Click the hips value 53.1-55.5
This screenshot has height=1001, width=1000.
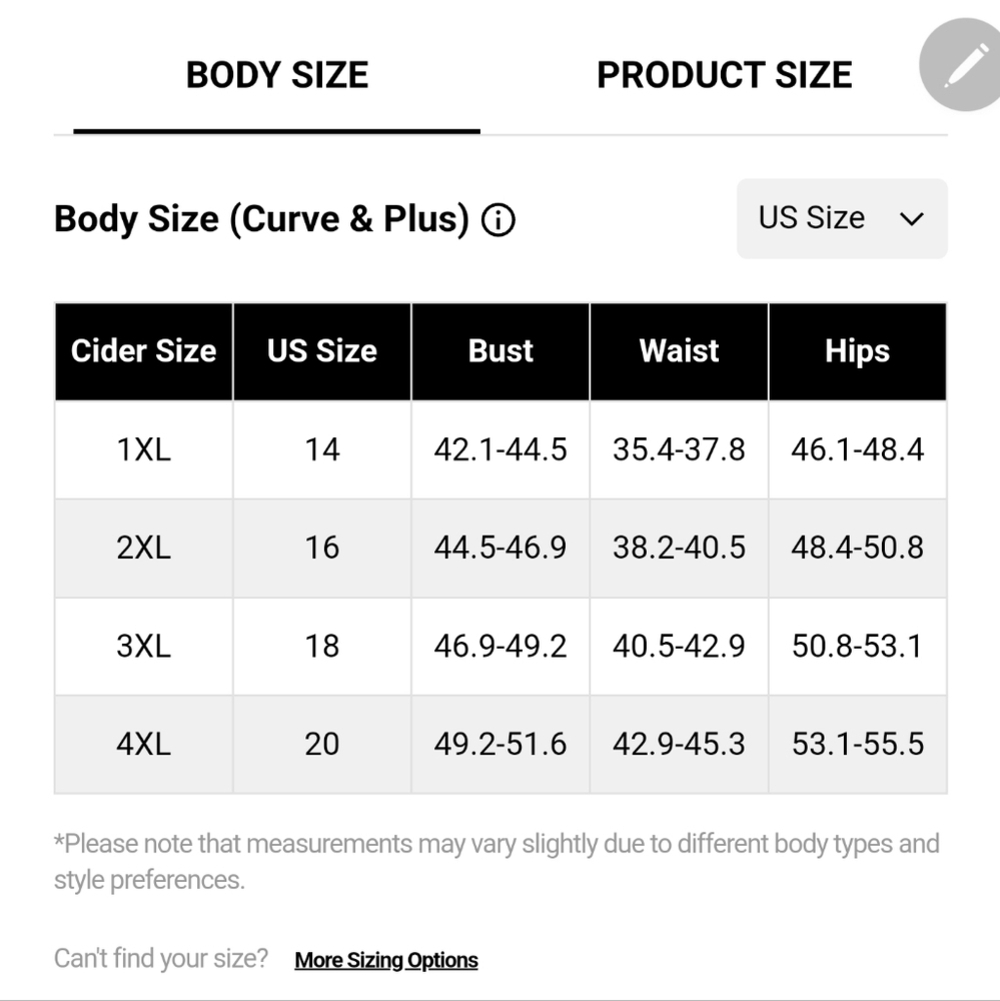click(x=858, y=744)
